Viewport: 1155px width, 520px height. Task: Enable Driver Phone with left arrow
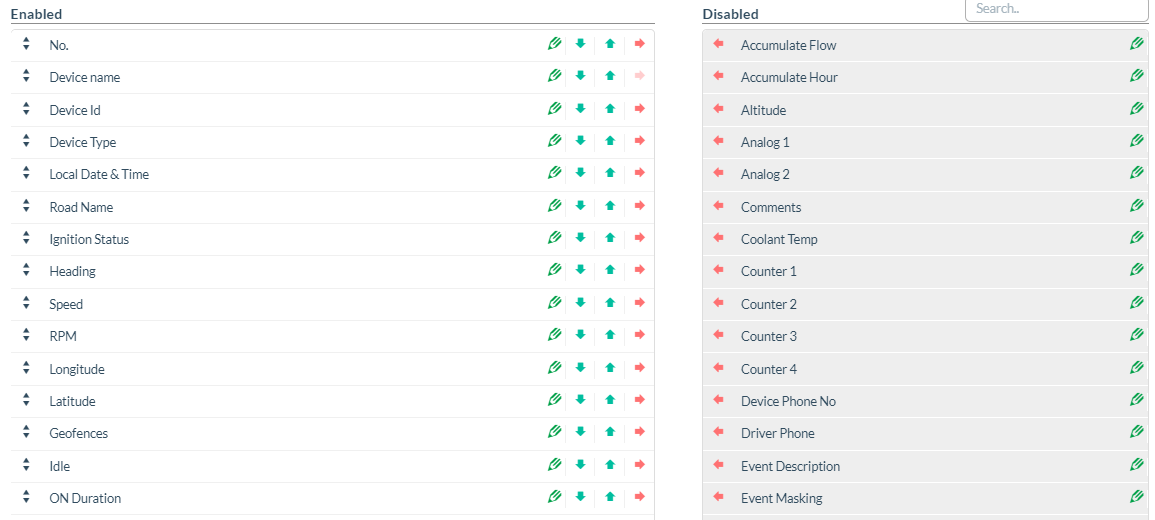(x=718, y=433)
